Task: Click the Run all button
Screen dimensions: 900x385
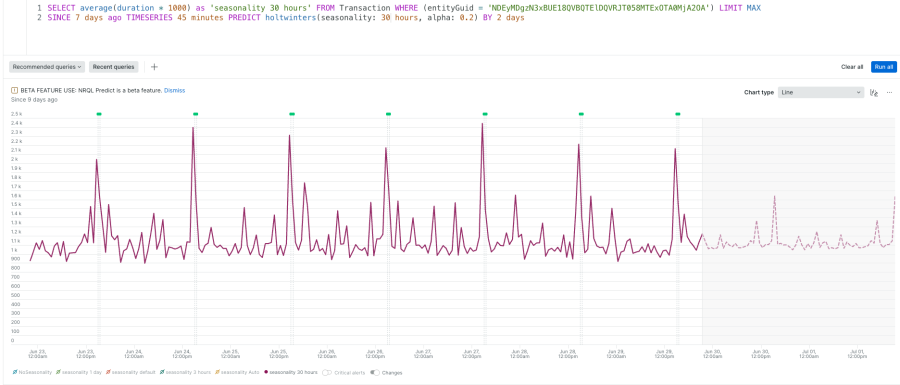Action: coord(883,67)
